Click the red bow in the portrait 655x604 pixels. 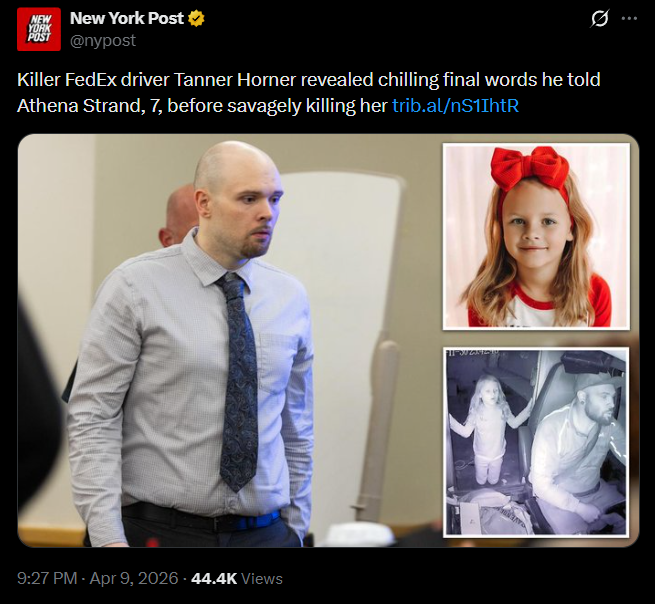[x=530, y=169]
